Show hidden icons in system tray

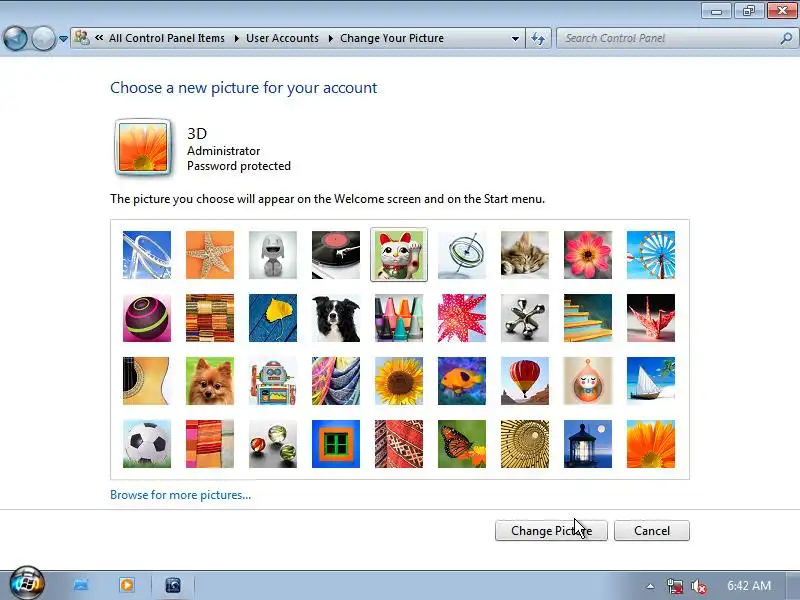pyautogui.click(x=650, y=586)
